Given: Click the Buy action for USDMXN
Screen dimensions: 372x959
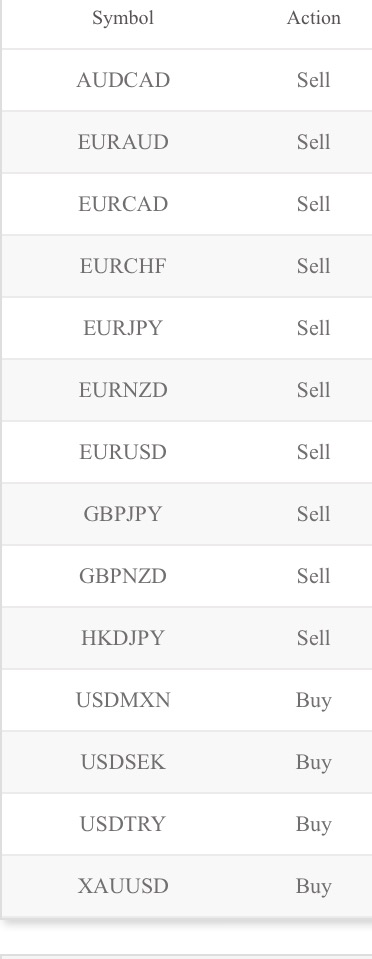Looking at the screenshot, I should 314,700.
